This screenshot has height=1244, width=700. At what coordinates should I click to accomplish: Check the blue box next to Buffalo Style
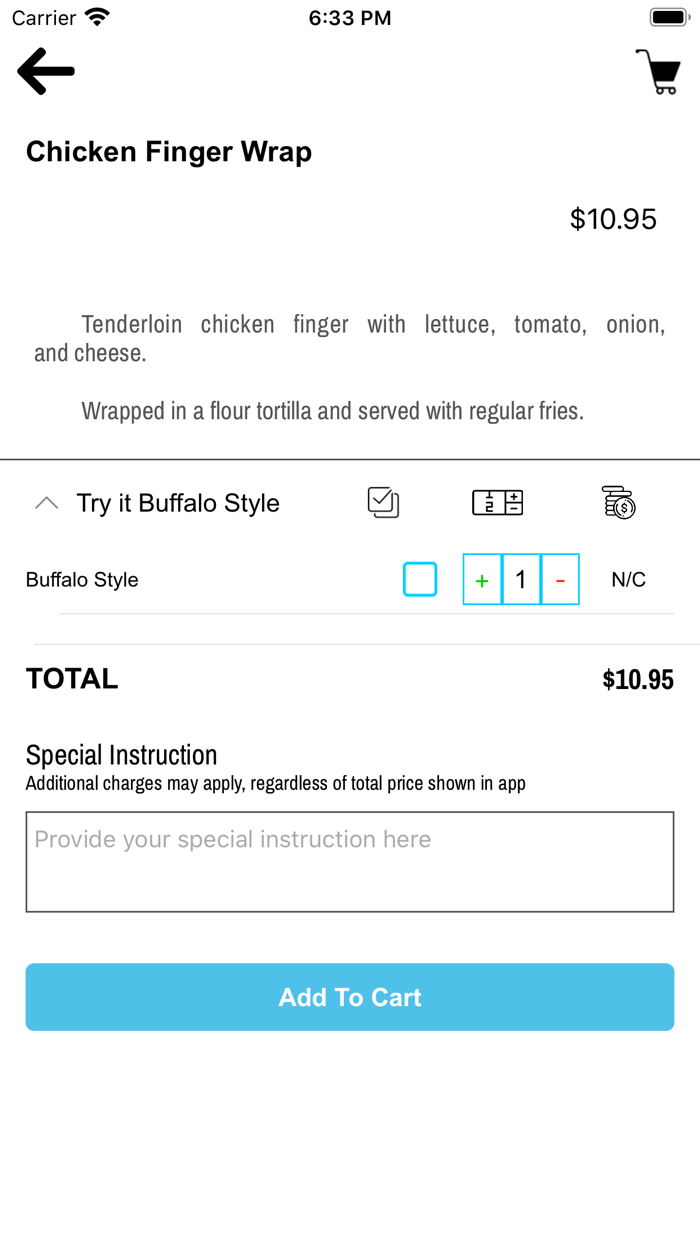coord(420,579)
